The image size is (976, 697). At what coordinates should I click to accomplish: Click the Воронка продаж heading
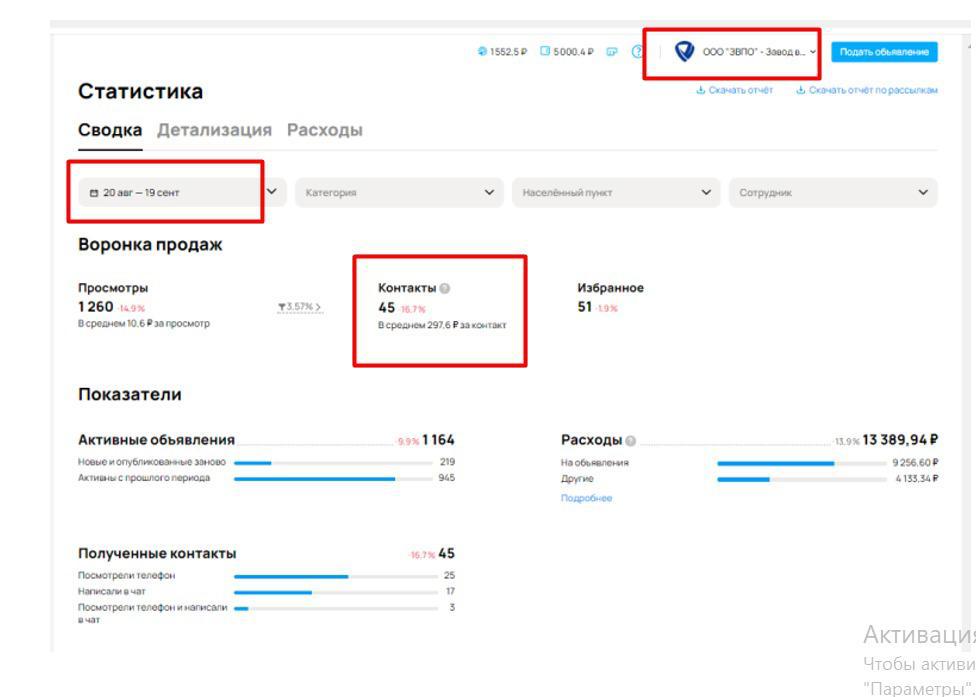point(150,245)
